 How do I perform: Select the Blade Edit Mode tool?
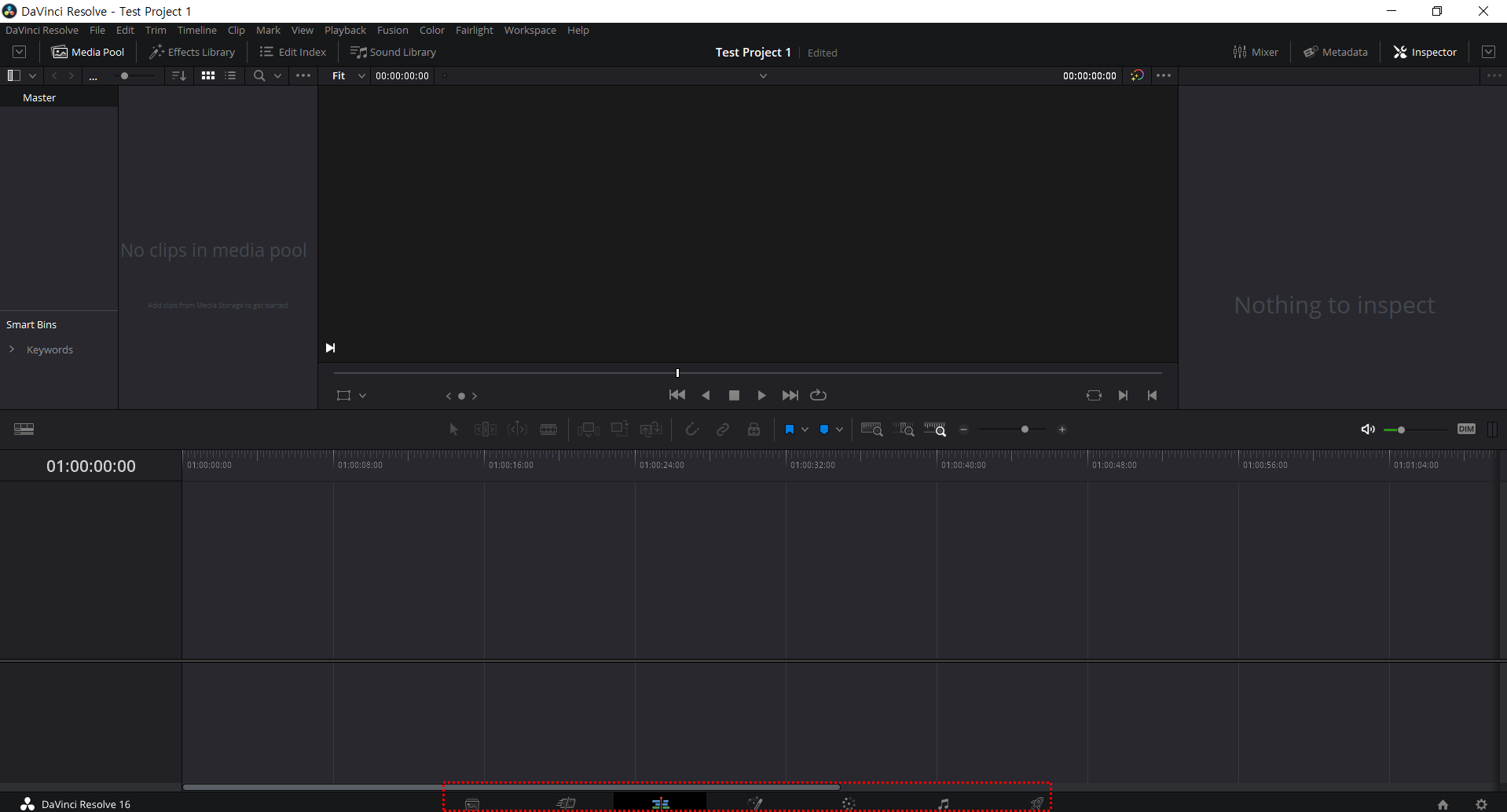coord(548,430)
